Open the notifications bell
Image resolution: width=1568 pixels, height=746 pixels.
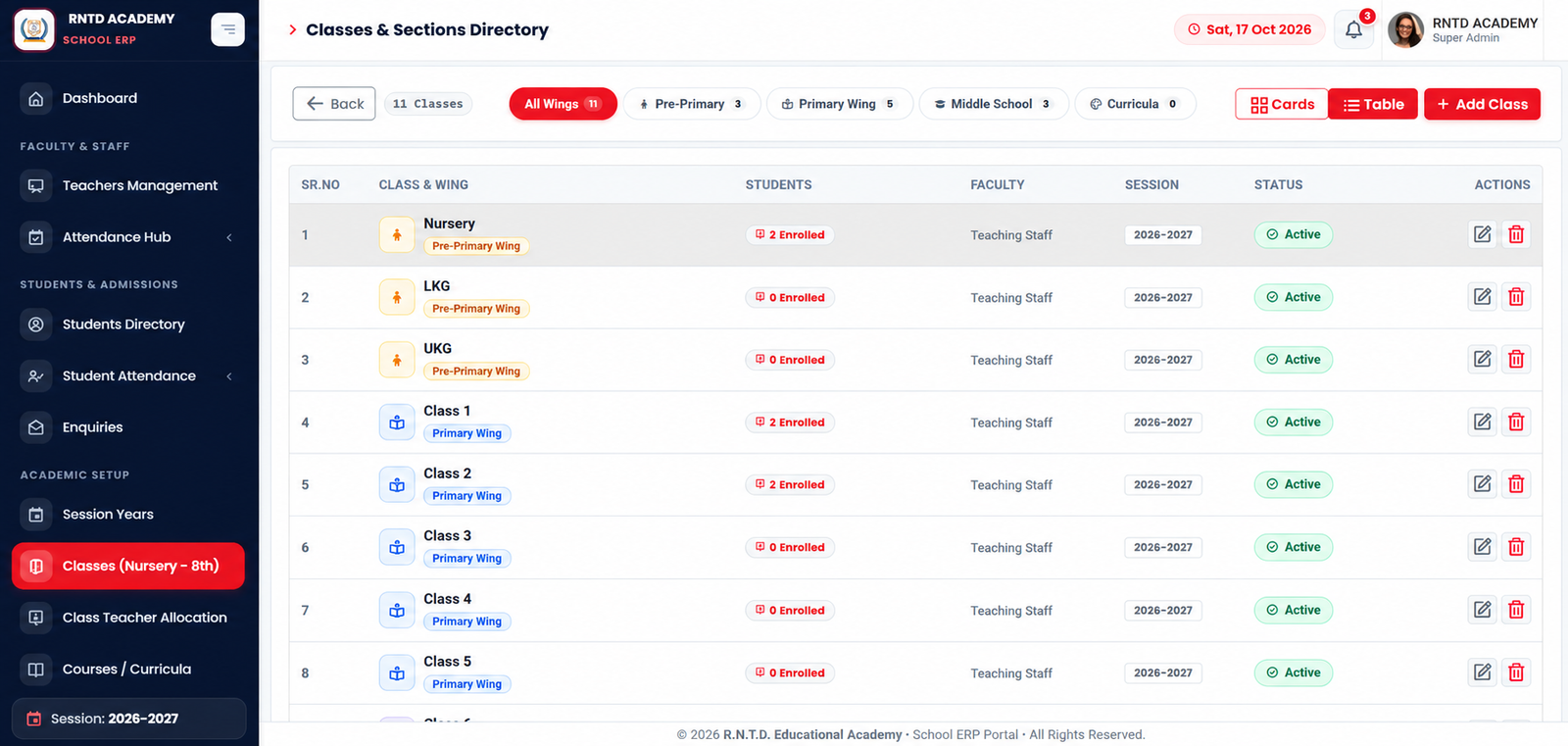[1353, 29]
